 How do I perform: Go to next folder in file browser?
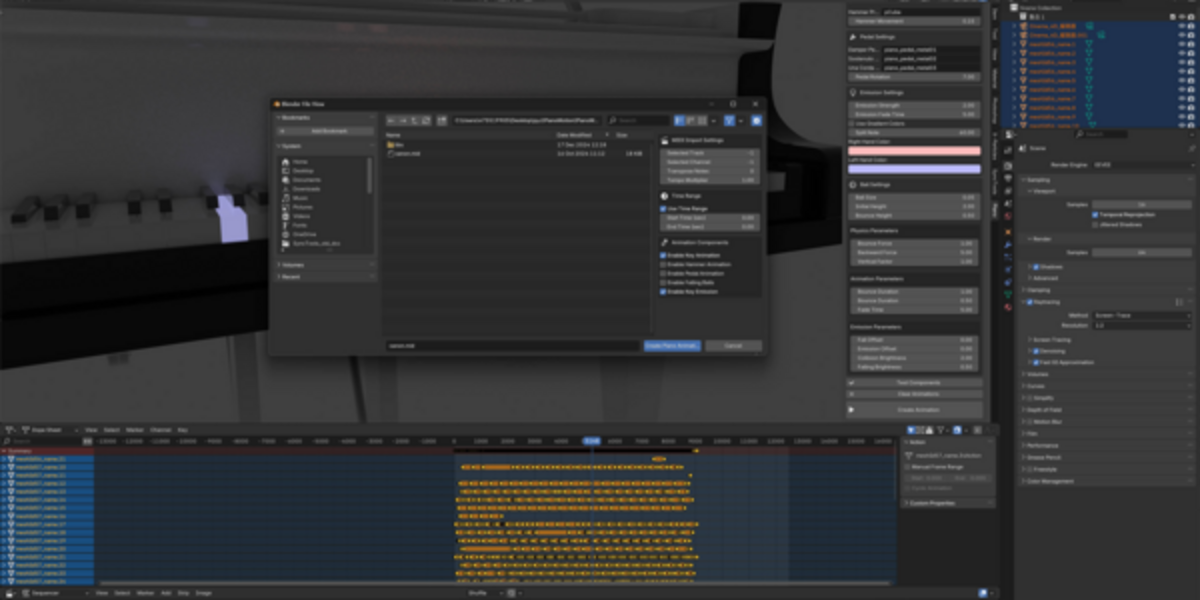pyautogui.click(x=403, y=120)
